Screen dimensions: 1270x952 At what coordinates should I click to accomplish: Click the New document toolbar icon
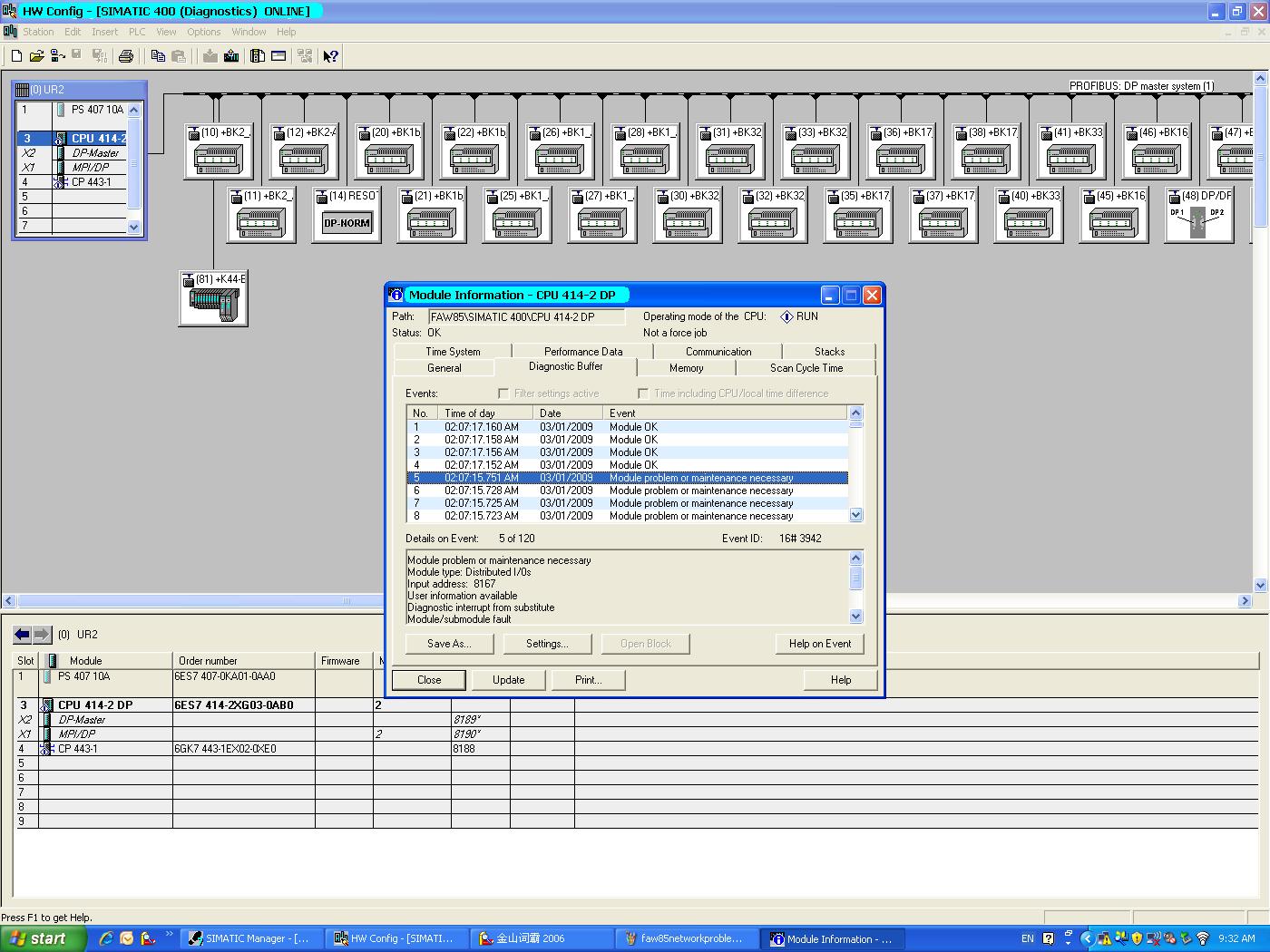[x=16, y=56]
